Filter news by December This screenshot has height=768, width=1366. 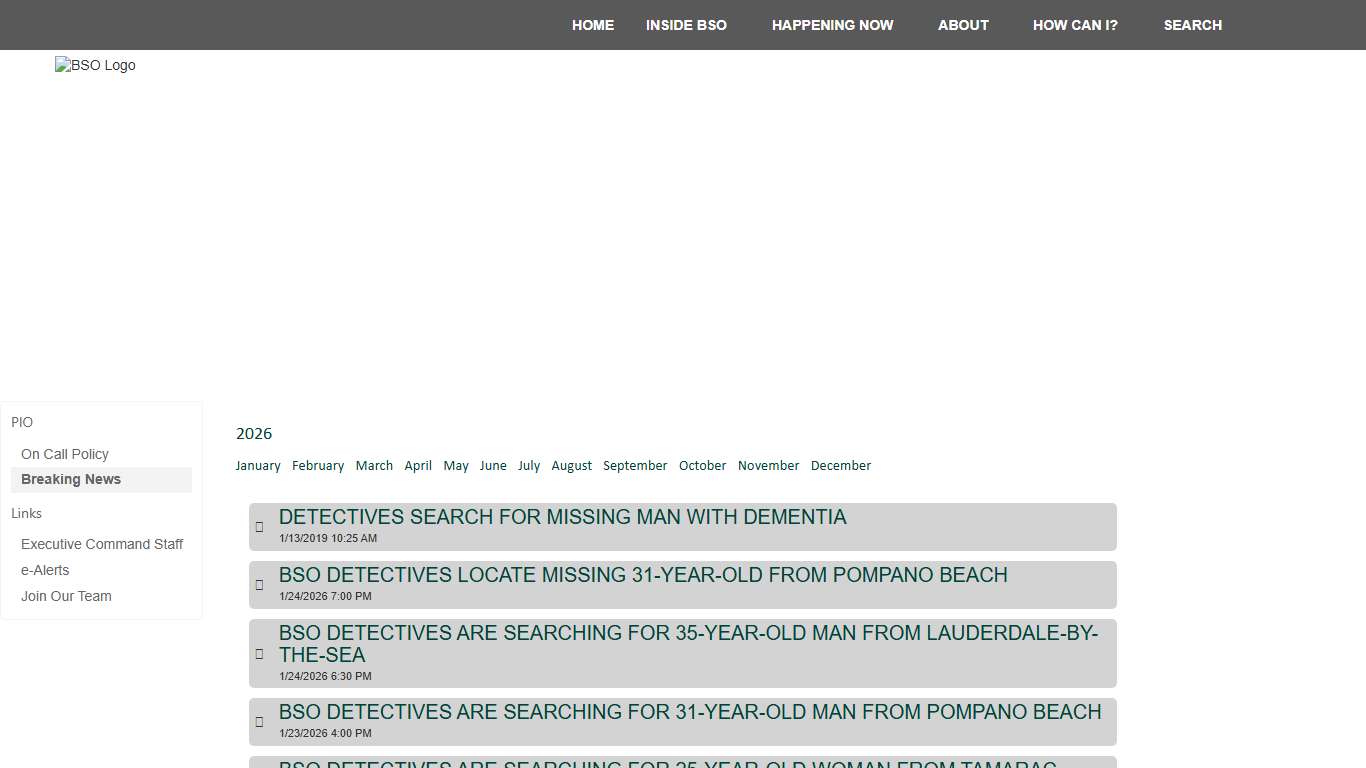[840, 466]
